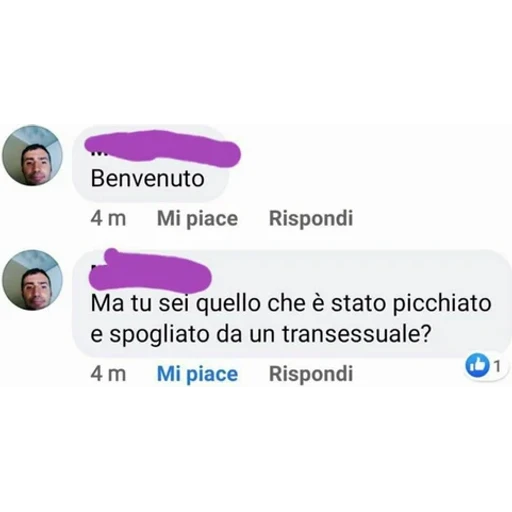The width and height of the screenshot is (512, 512).
Task: Click Rispondi under the transessuale comment
Action: pyautogui.click(x=311, y=373)
